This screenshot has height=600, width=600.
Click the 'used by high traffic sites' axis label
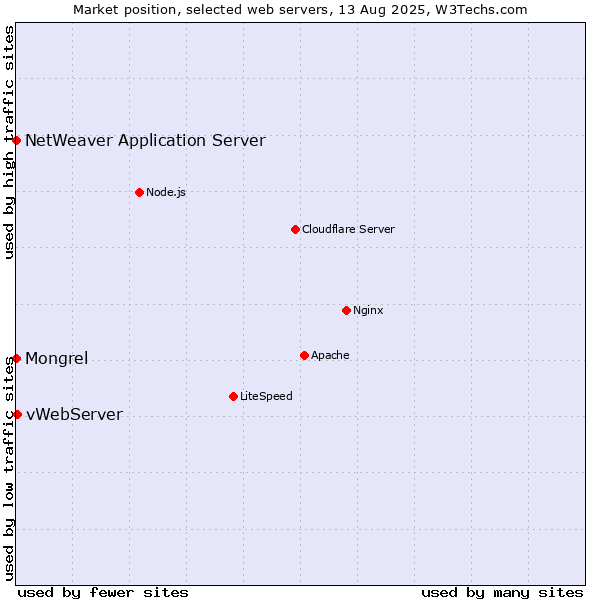(x=8, y=142)
